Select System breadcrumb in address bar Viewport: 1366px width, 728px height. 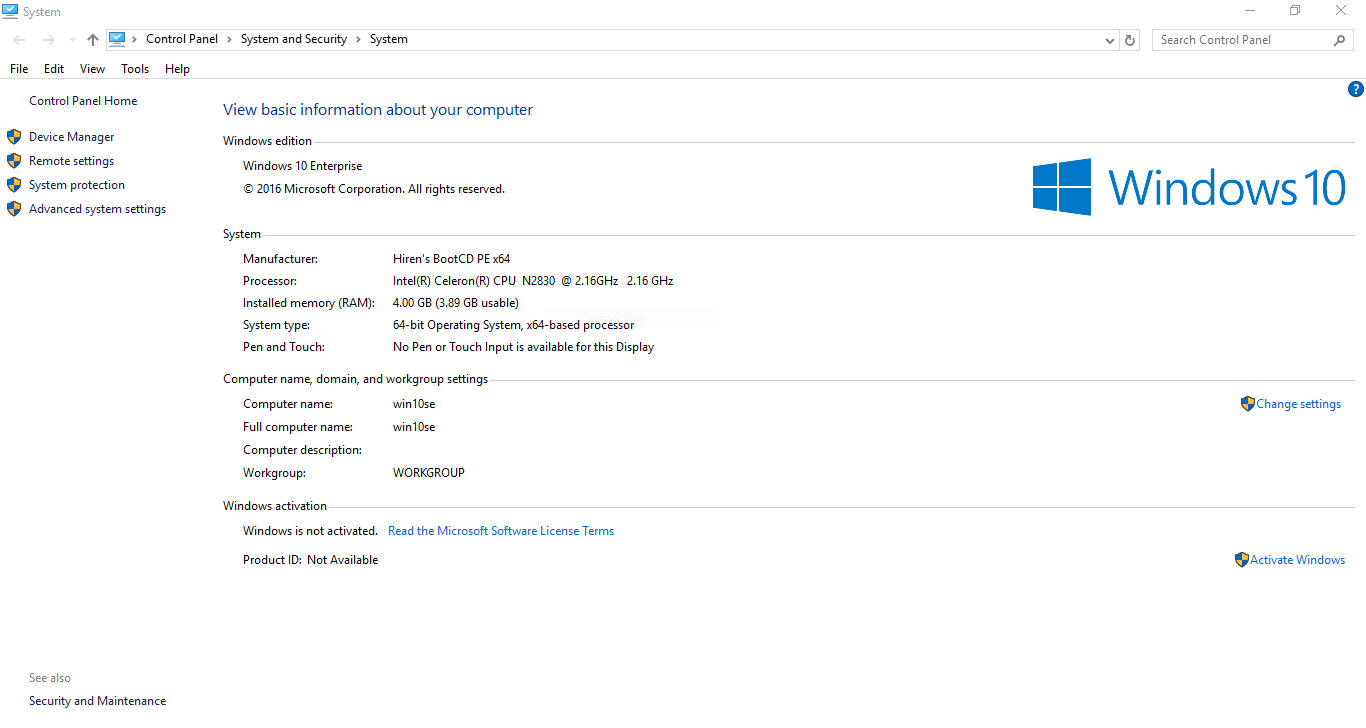click(389, 39)
